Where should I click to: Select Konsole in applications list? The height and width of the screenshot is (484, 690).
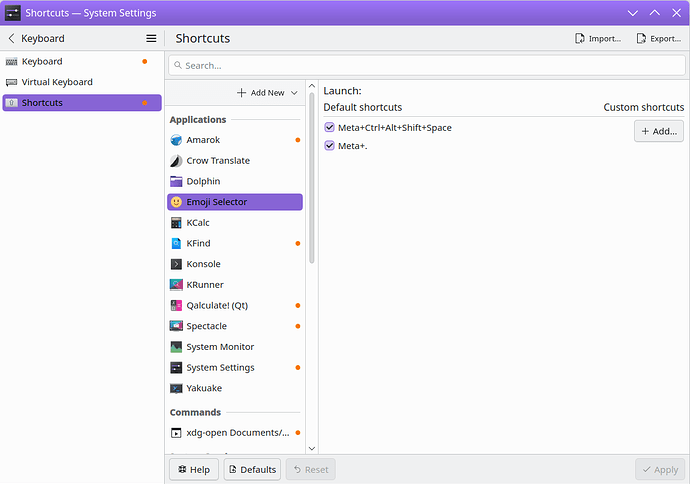click(x=235, y=264)
